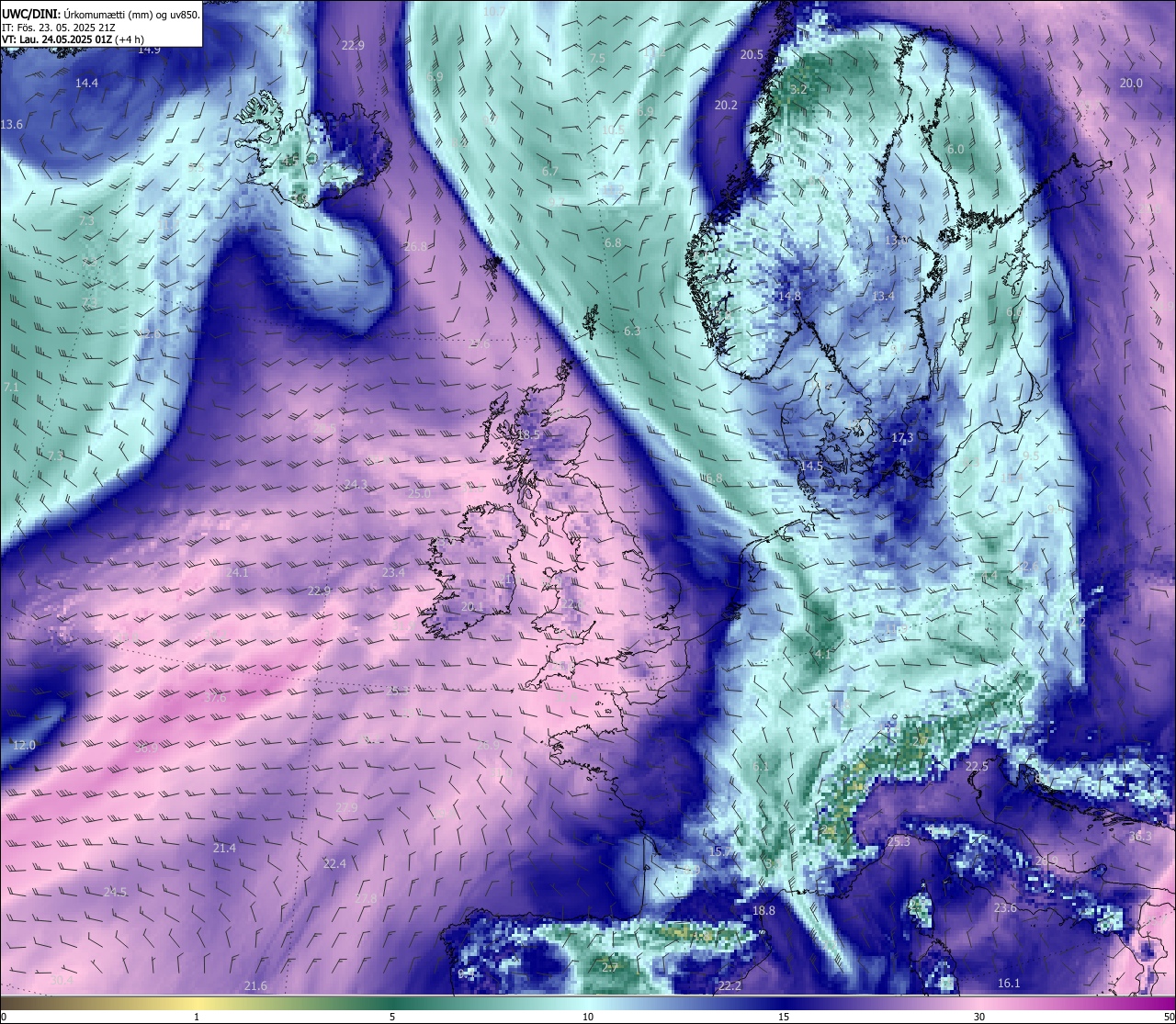Click the color bar label "30"
Viewport: 1176px width, 1024px height.
point(979,1017)
